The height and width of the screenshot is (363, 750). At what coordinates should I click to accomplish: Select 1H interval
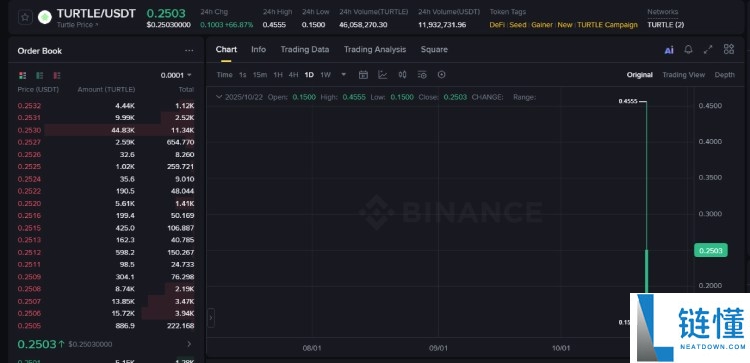tap(278, 75)
